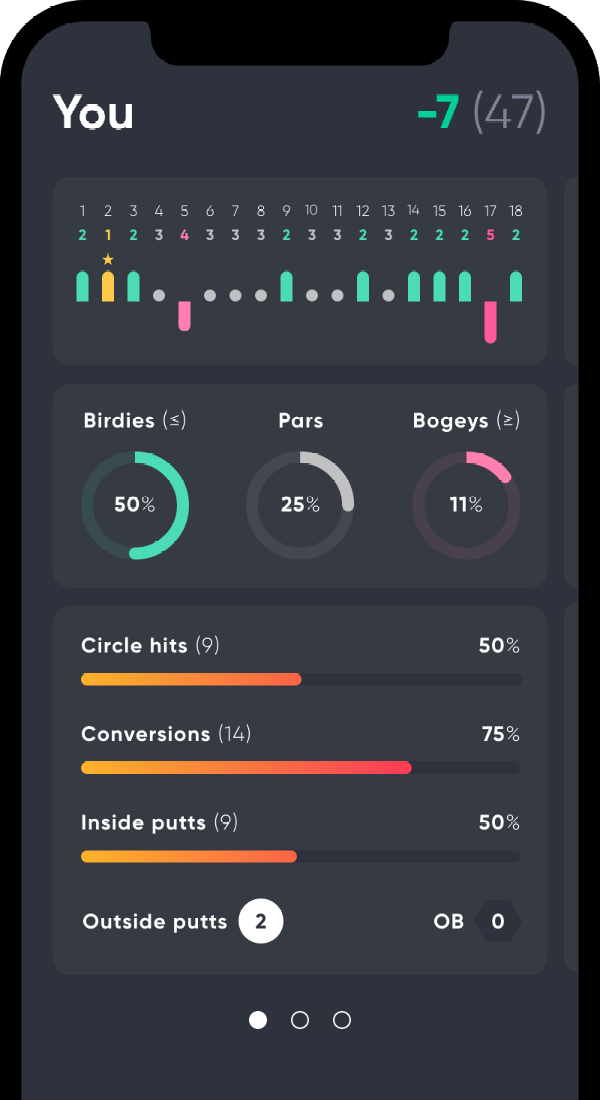Tap the -7 total score
Image resolution: width=600 pixels, height=1100 pixels.
(x=438, y=113)
